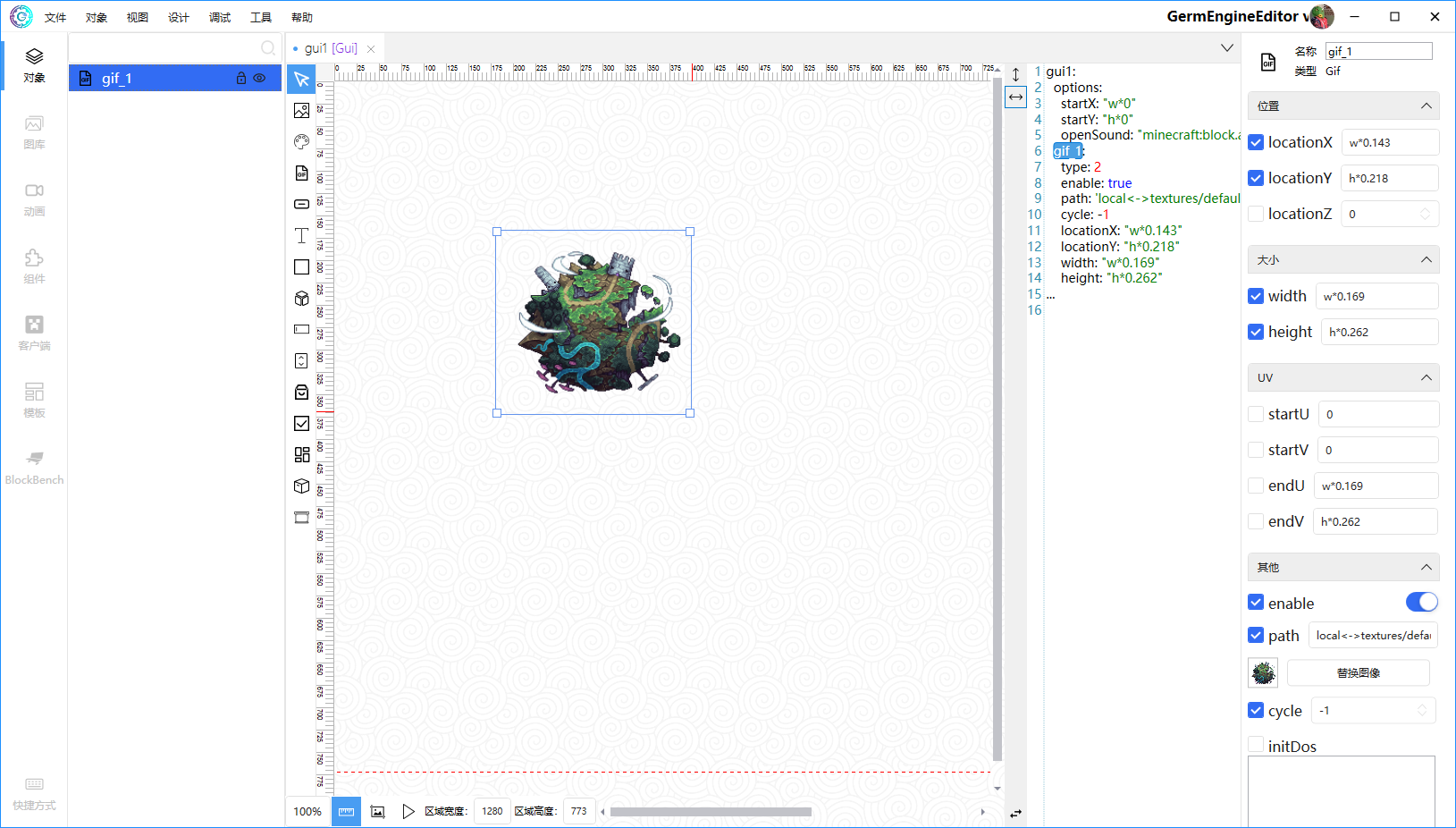Uncheck the width checkbox
The width and height of the screenshot is (1456, 828).
point(1256,296)
